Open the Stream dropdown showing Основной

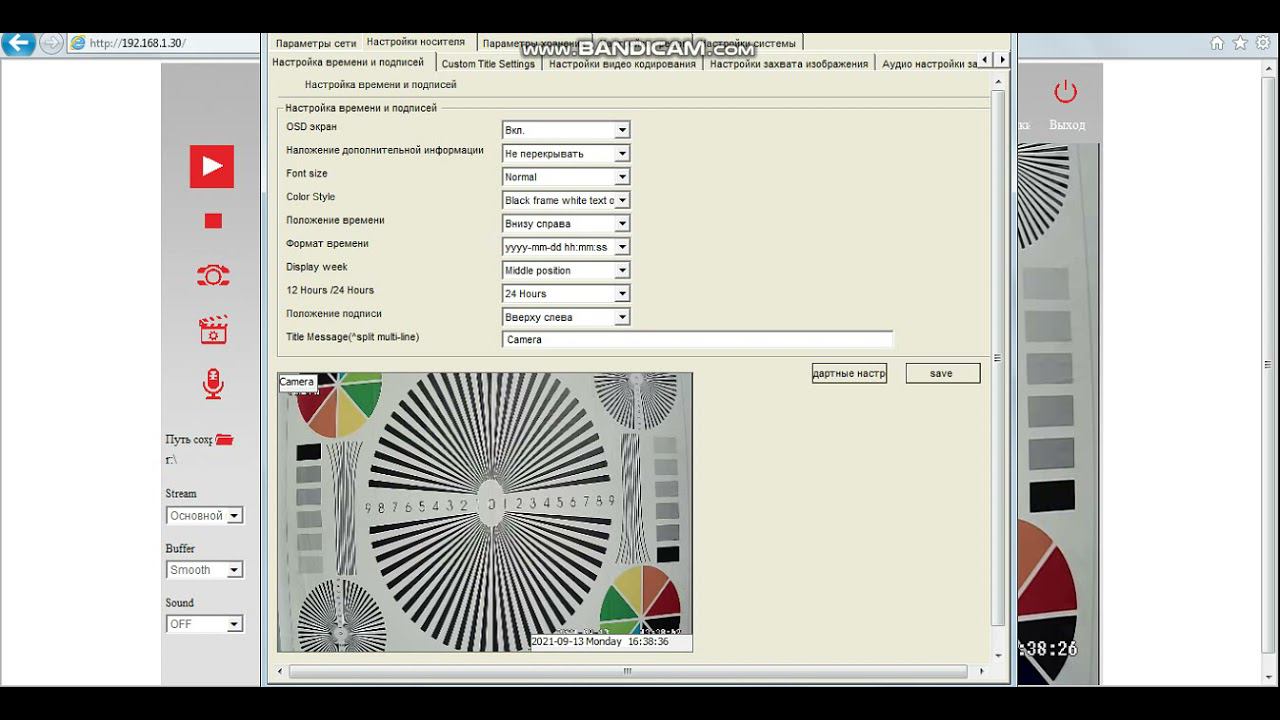pyautogui.click(x=204, y=516)
